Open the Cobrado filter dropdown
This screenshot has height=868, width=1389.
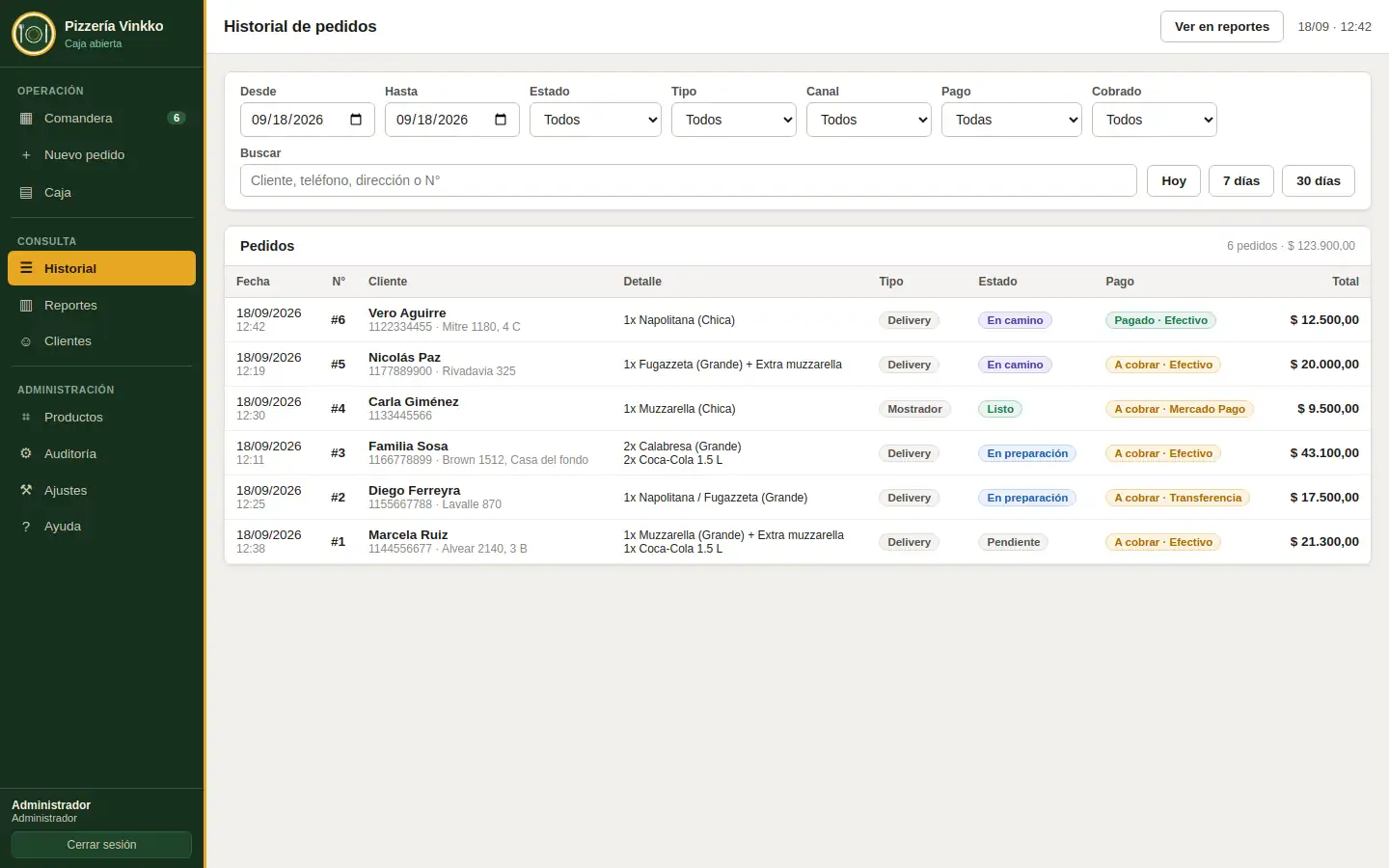(1155, 120)
